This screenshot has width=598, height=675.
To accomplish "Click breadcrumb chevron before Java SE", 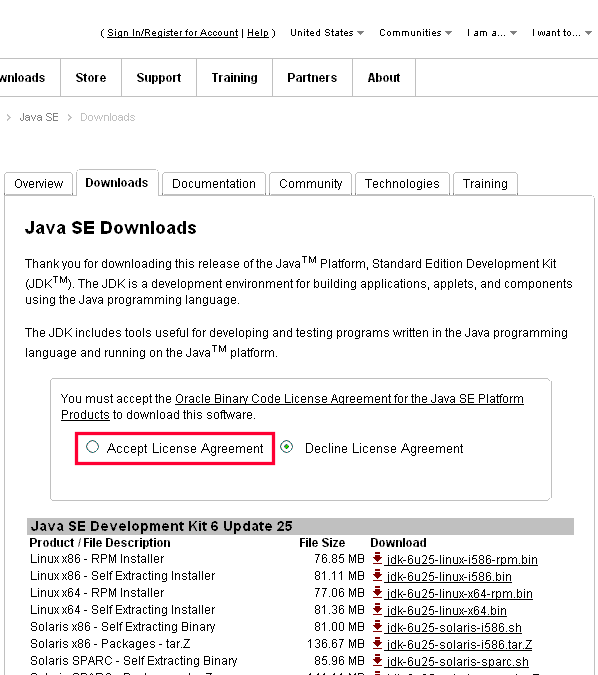I will pos(8,117).
